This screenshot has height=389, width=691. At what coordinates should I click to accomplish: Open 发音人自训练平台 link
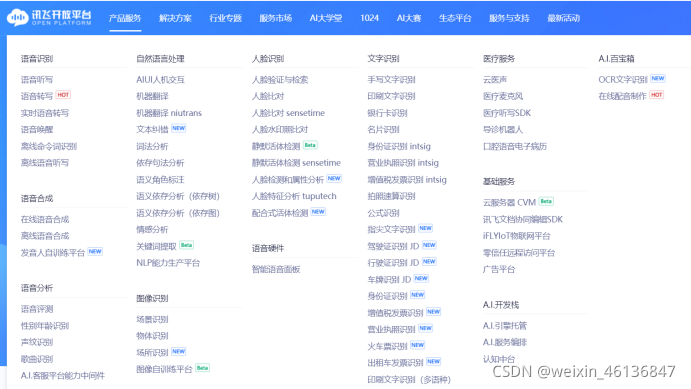[52, 253]
